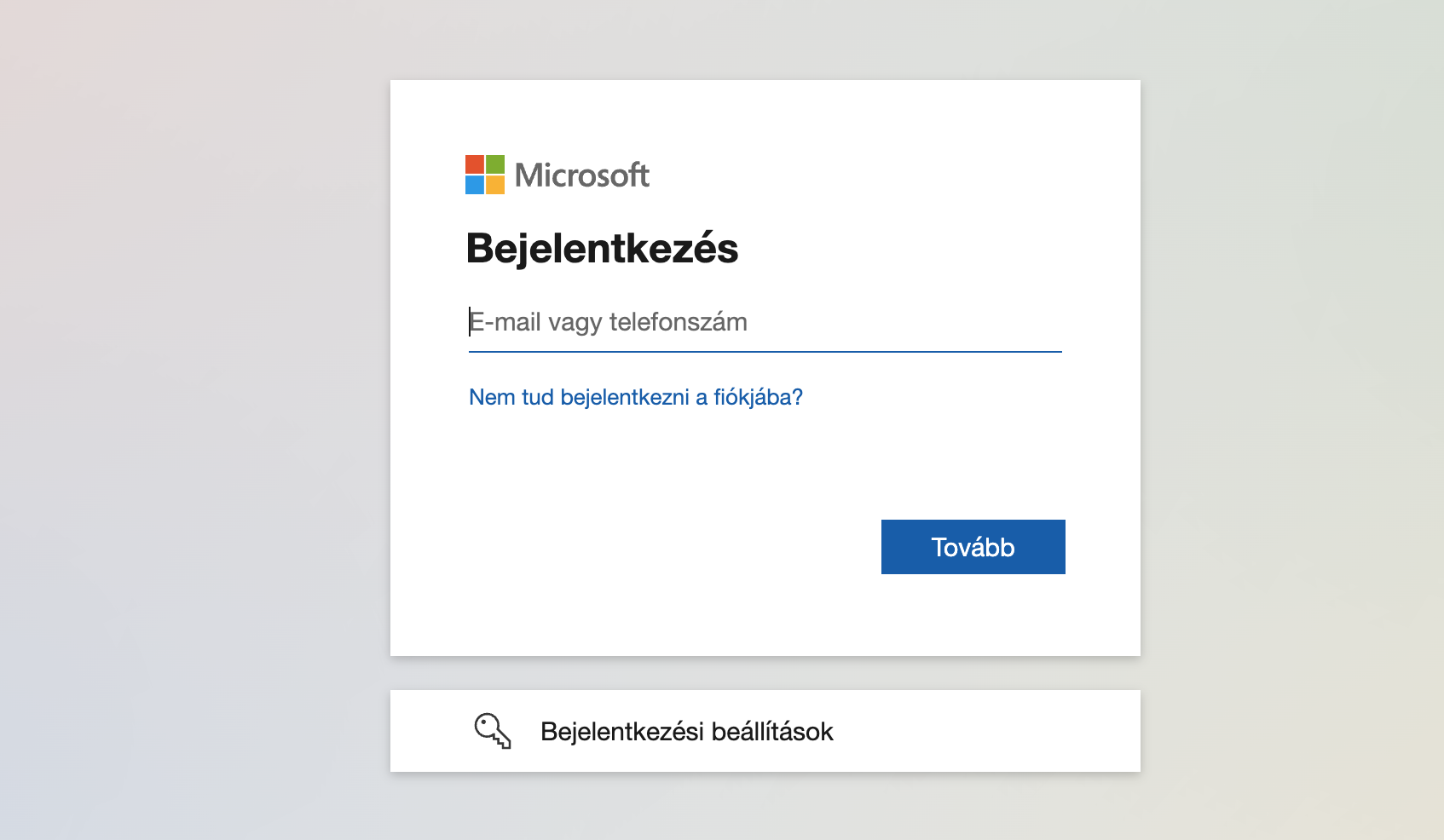The image size is (1444, 840).
Task: Click the Bejelentkezés heading
Action: [603, 248]
